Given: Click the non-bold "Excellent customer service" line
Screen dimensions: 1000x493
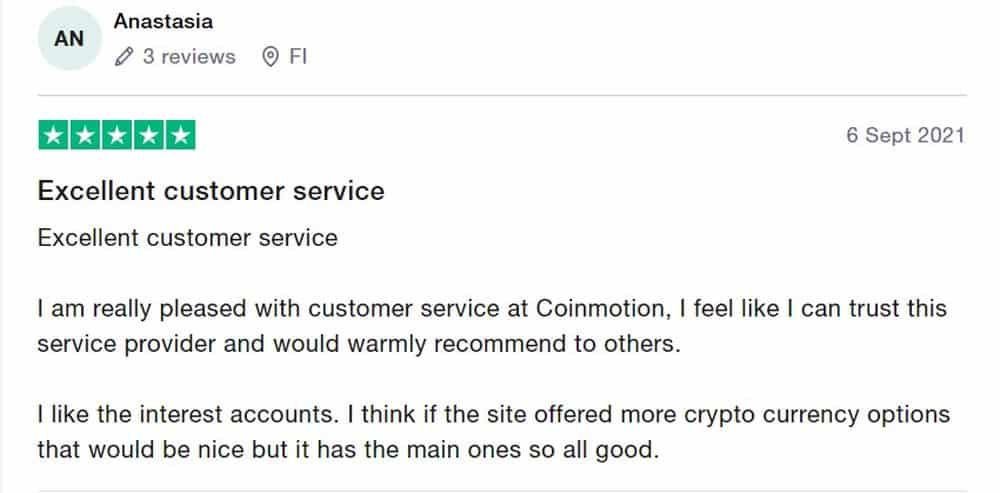Looking at the screenshot, I should click(x=187, y=238).
